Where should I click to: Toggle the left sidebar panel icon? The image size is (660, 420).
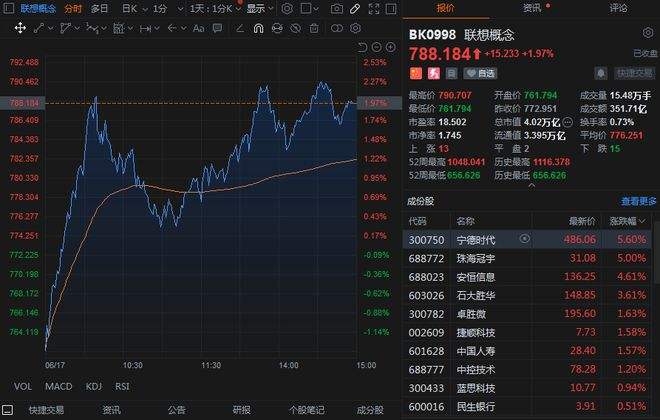click(x=8, y=8)
